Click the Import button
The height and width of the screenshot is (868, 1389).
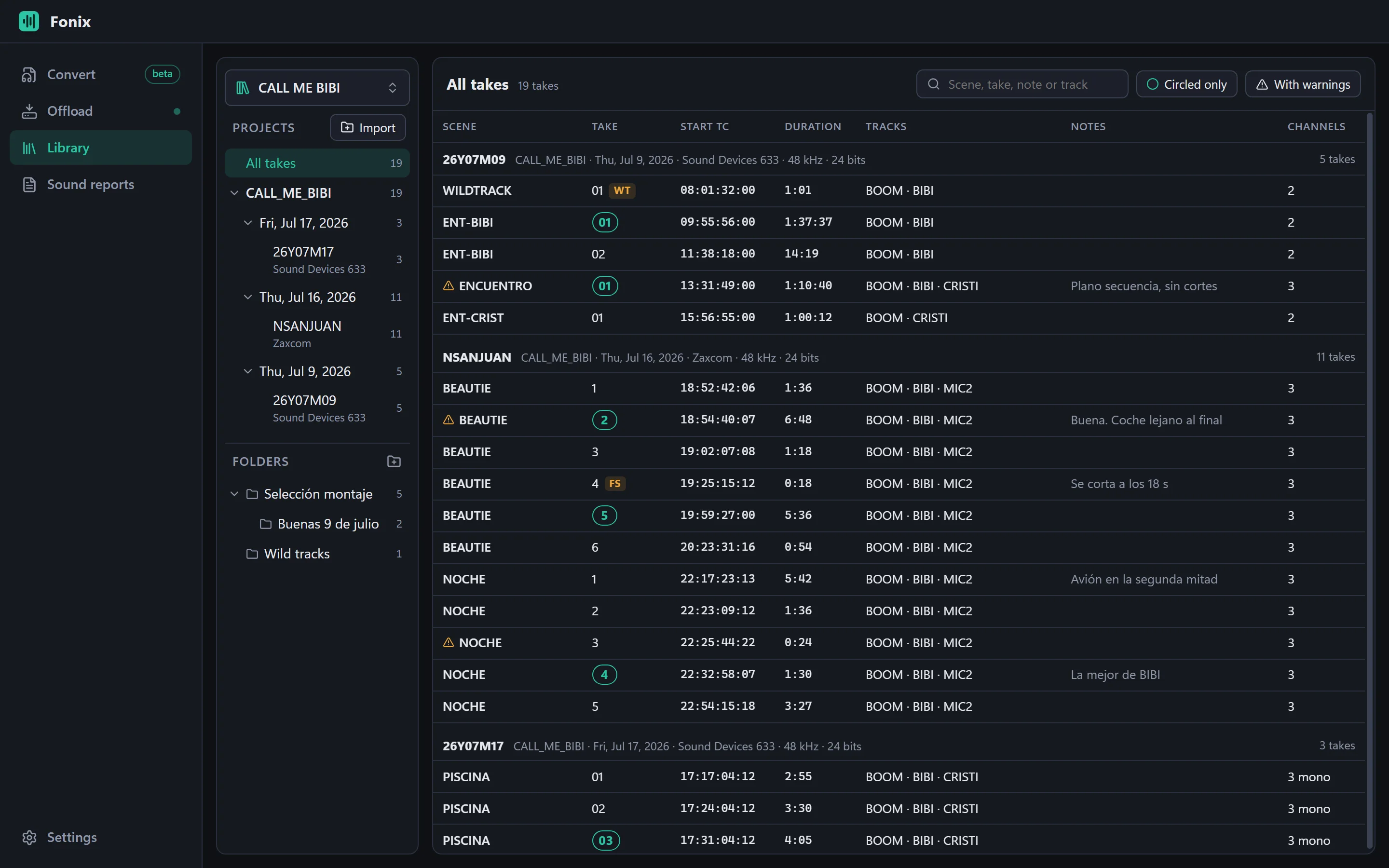tap(368, 127)
